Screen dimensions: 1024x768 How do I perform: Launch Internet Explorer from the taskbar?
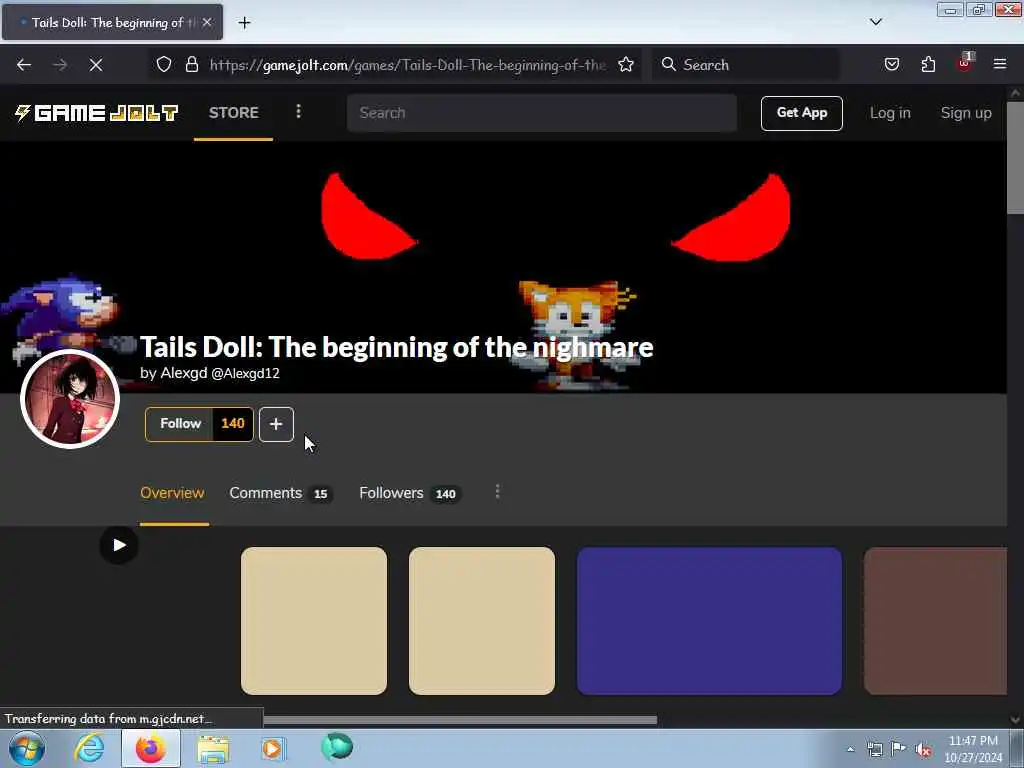(x=89, y=748)
